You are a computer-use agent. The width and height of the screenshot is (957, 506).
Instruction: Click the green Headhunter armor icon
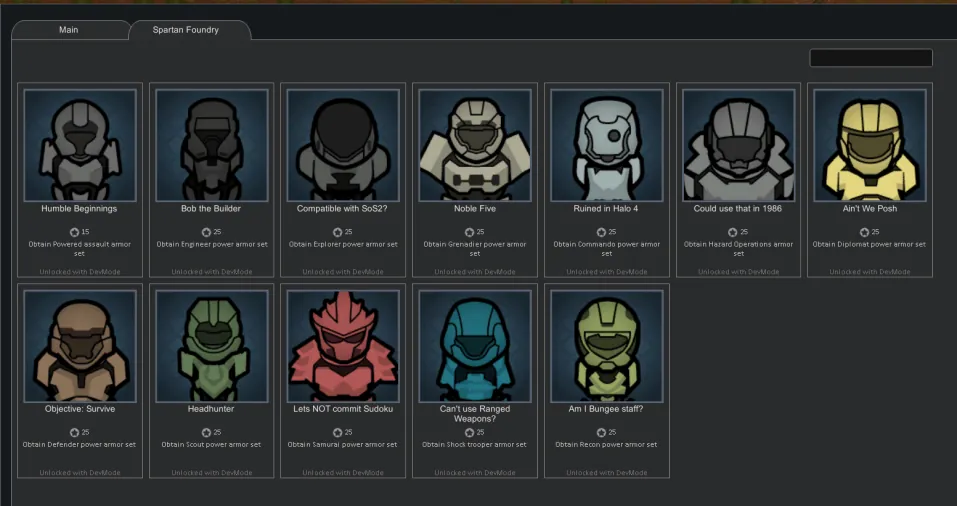[211, 346]
